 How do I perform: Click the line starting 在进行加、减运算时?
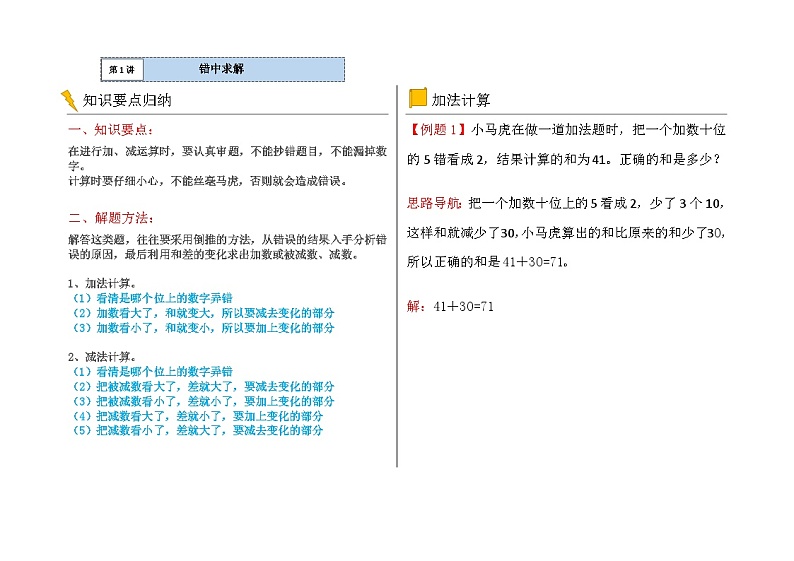pyautogui.click(x=227, y=151)
